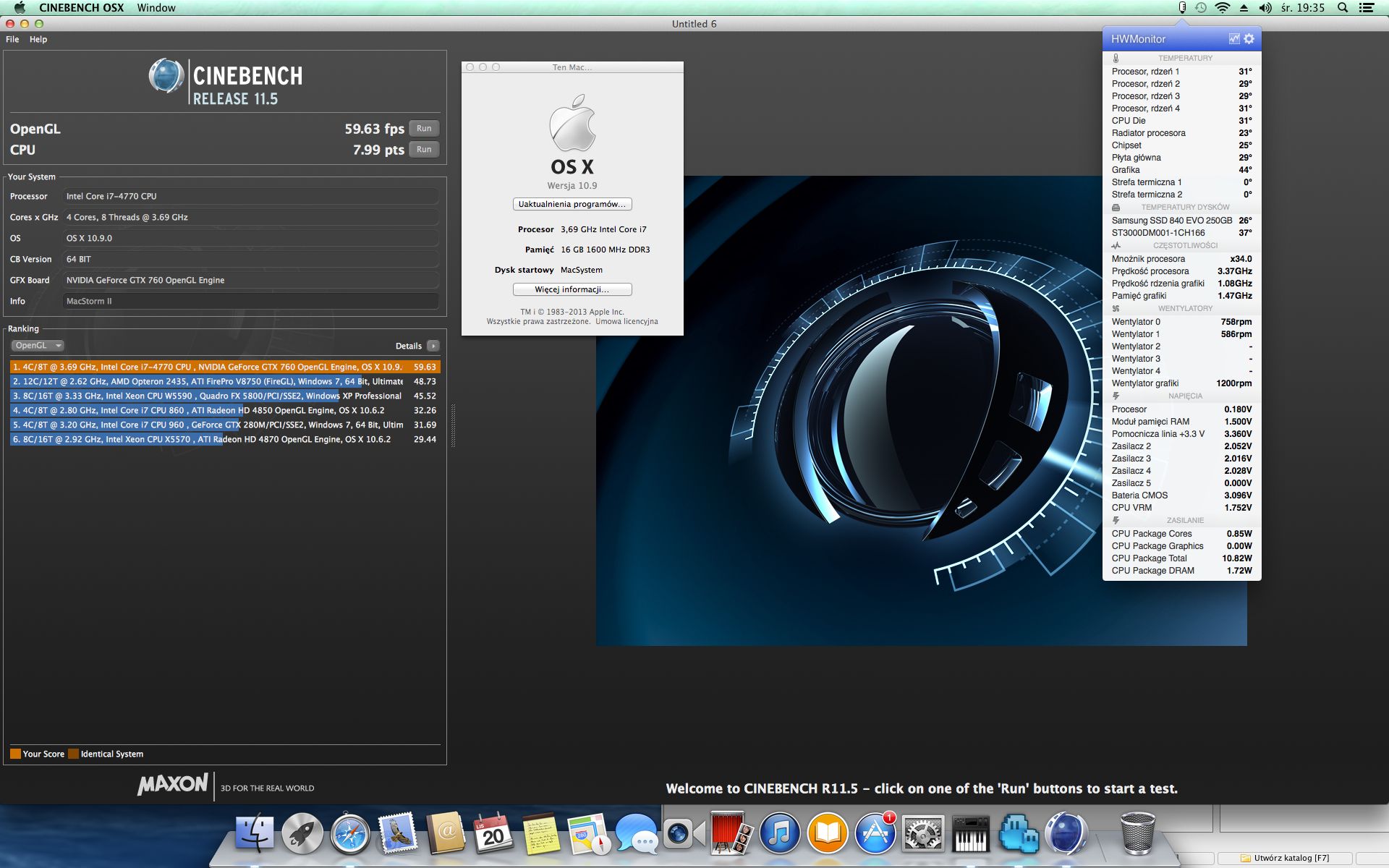Image resolution: width=1389 pixels, height=868 pixels.
Task: Click the GFX Board value NVIDIA GeForce GTX 760
Action: tap(251, 280)
